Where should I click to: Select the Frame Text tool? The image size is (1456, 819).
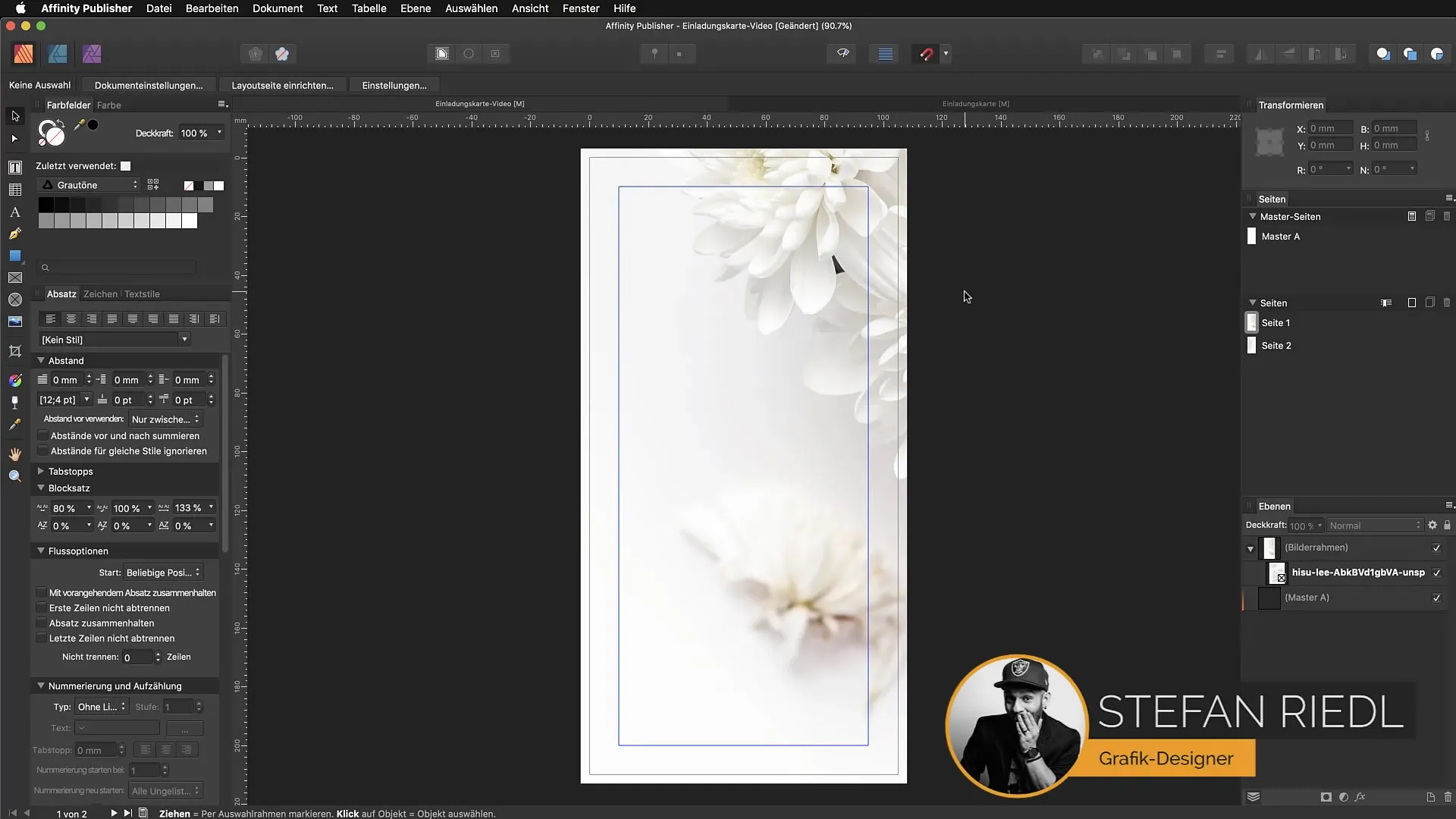point(15,168)
